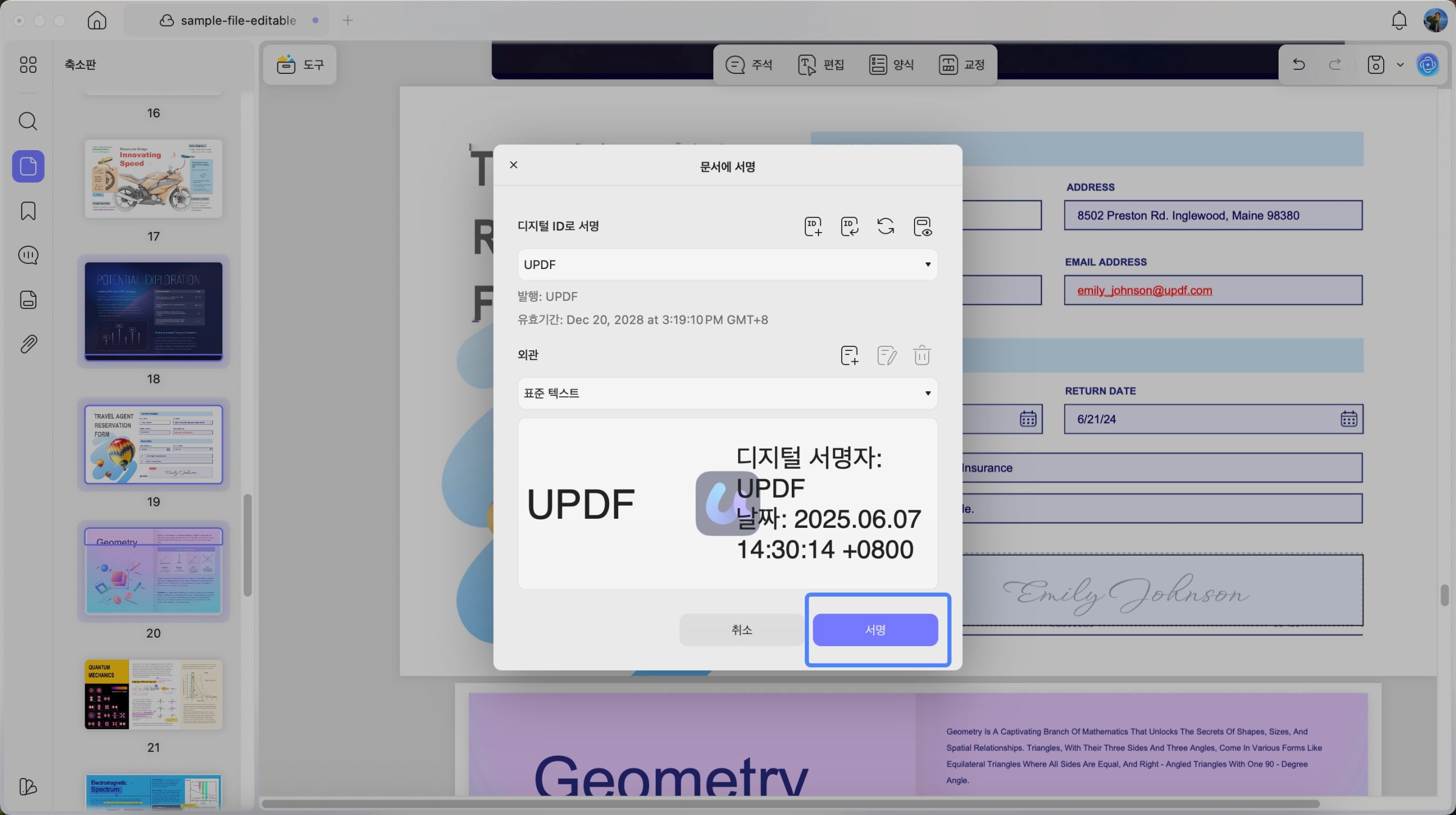Click the thumbnail panel scrollbar

coord(247,545)
